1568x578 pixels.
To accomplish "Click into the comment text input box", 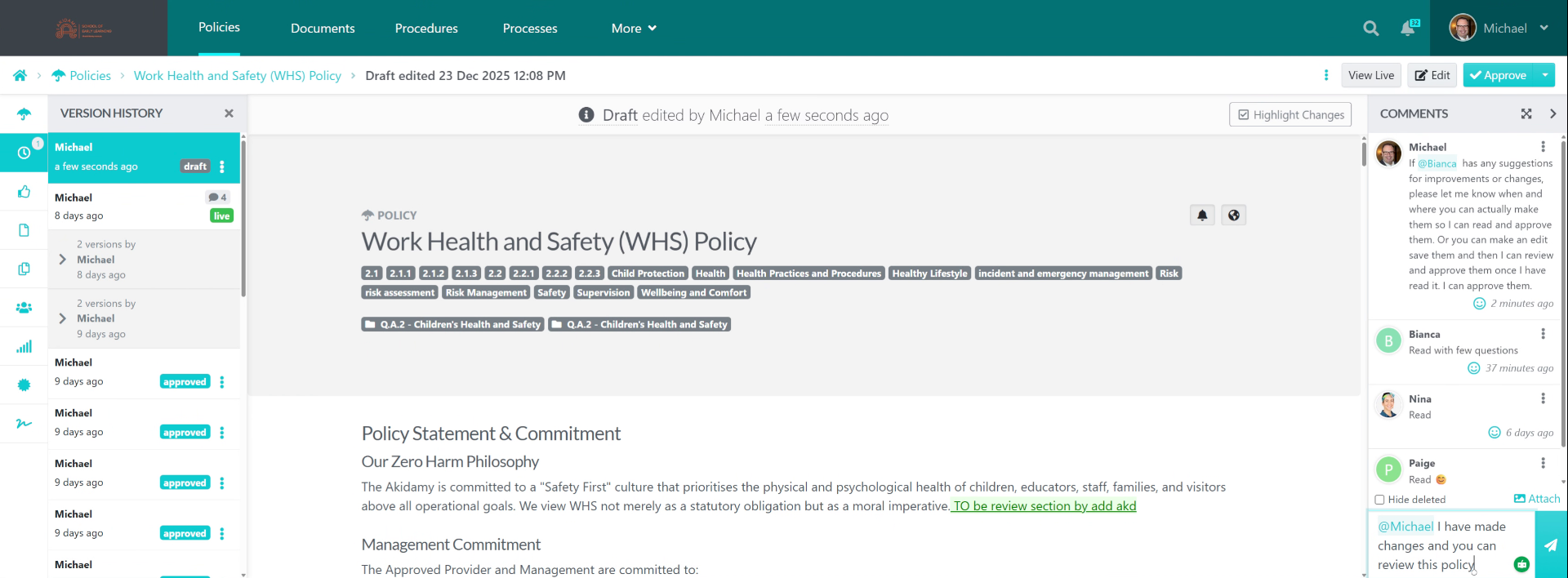I will click(1441, 545).
